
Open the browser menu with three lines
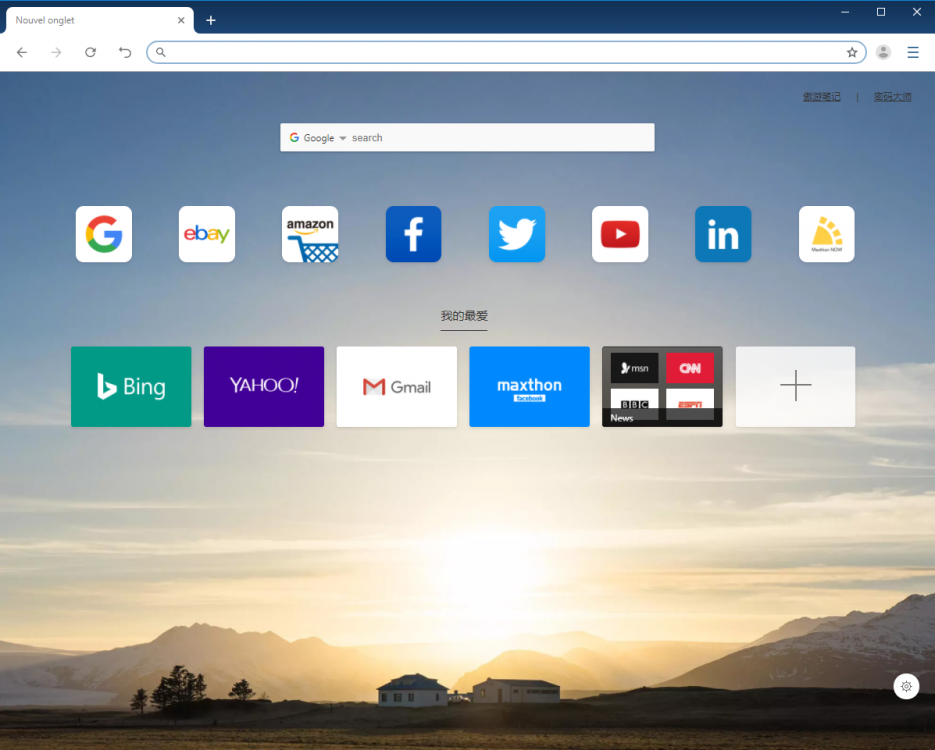tap(913, 52)
